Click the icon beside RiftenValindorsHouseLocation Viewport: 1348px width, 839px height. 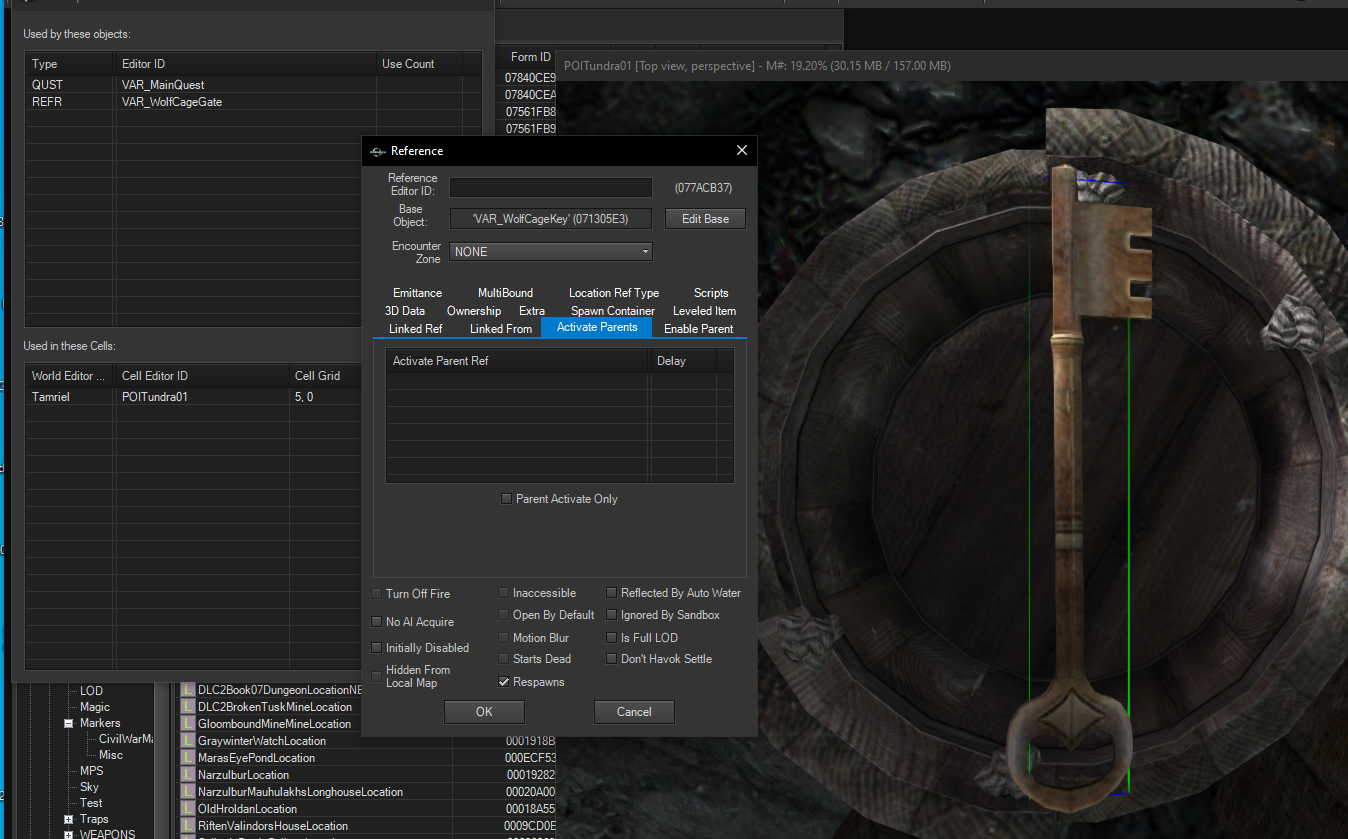188,826
